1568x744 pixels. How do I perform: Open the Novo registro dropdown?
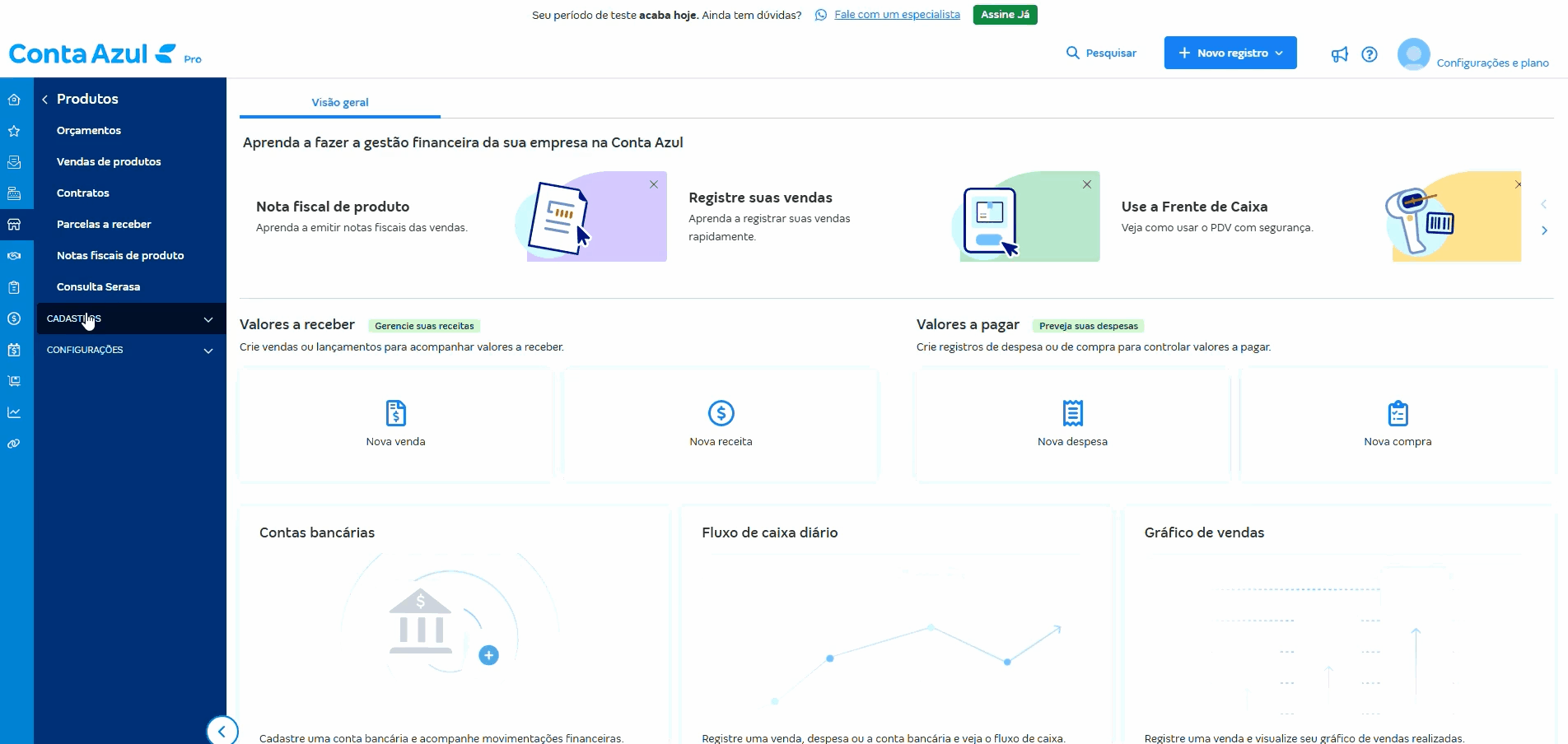[1230, 53]
